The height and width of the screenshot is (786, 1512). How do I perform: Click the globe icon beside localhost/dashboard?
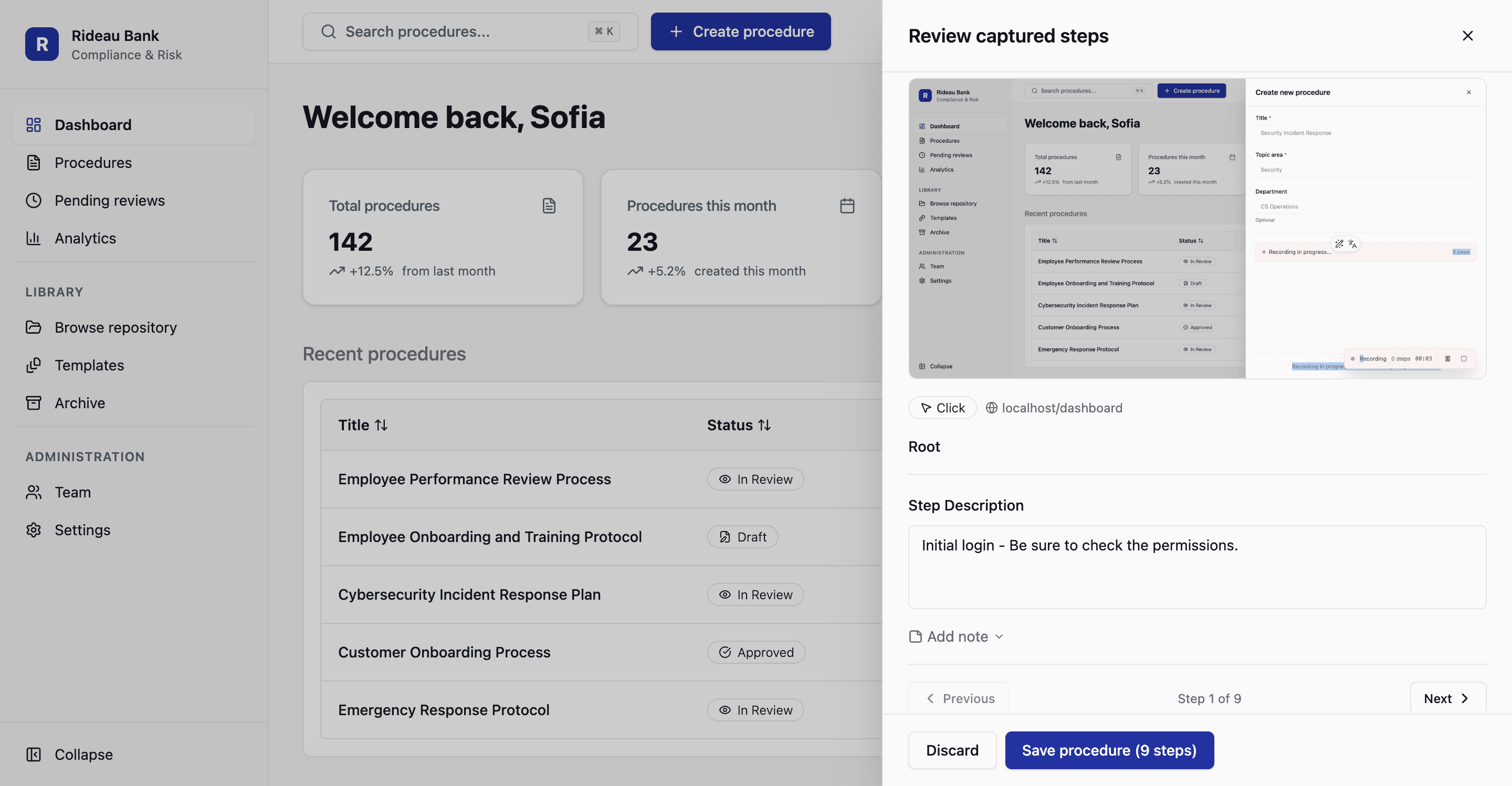tap(991, 408)
